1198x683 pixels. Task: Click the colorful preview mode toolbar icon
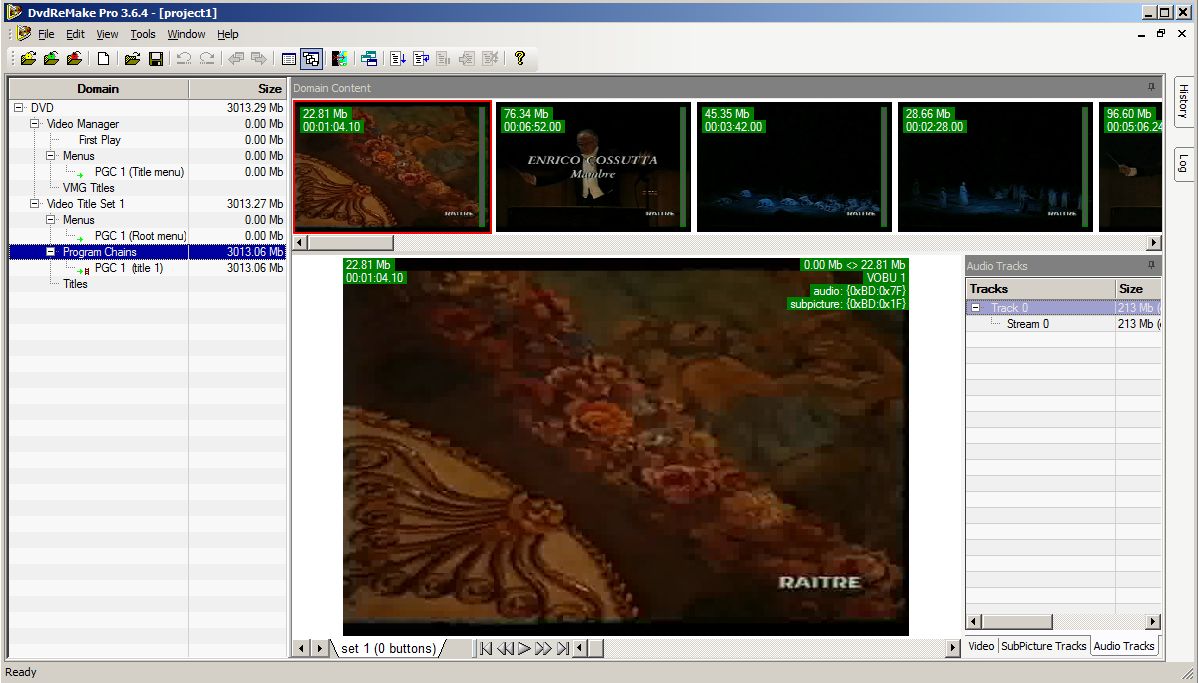click(x=340, y=59)
